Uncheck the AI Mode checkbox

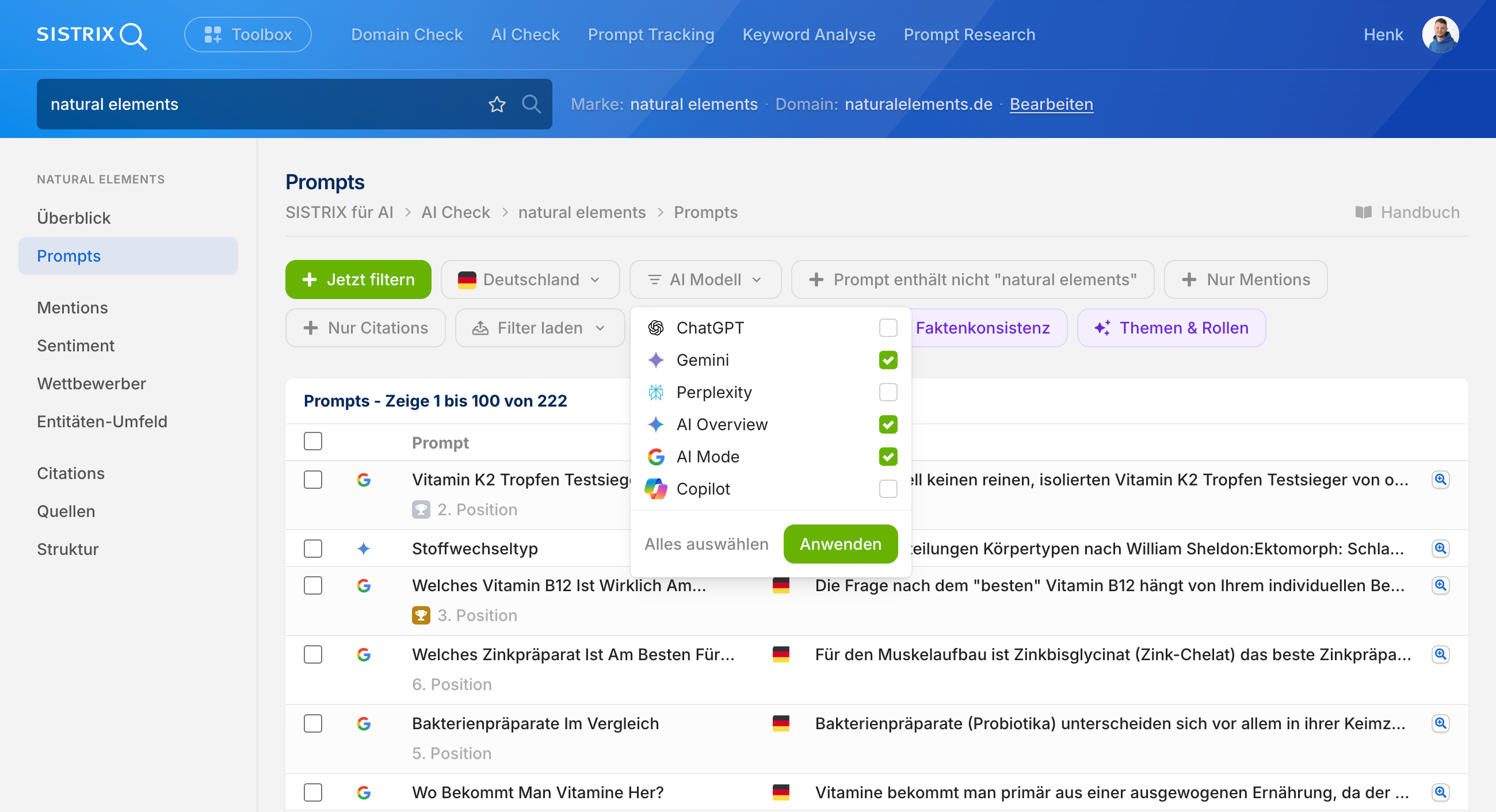click(888, 457)
